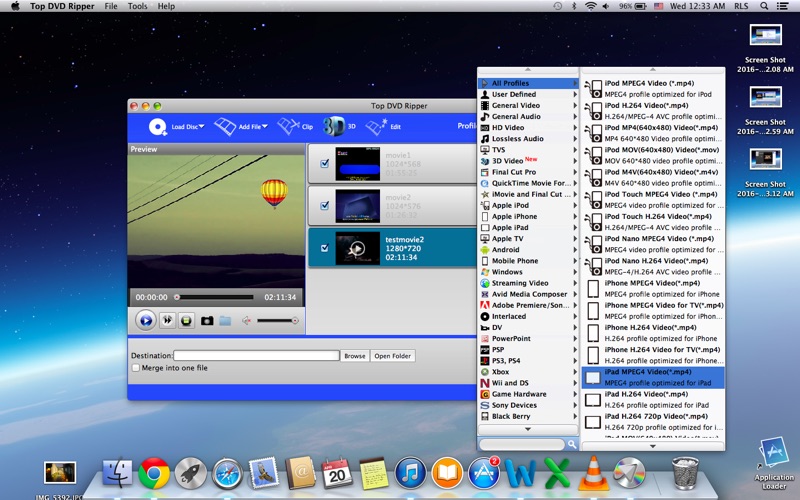The height and width of the screenshot is (500, 800).
Task: Open the Android profile category
Action: coord(529,249)
